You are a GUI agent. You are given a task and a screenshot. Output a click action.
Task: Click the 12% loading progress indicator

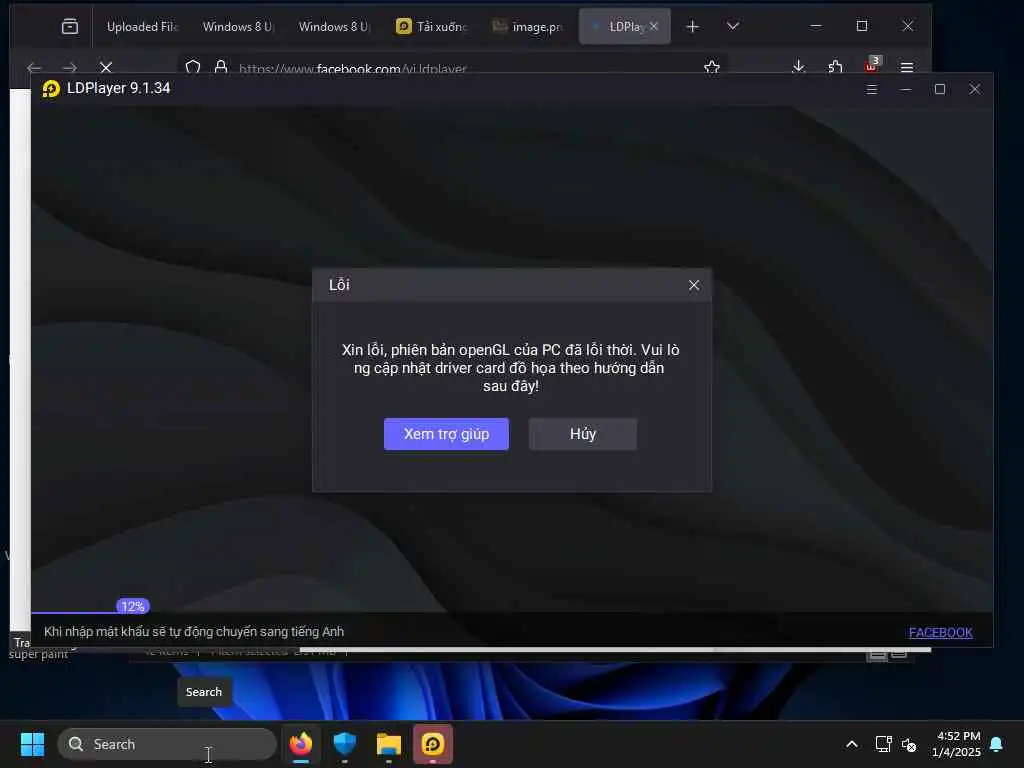[x=133, y=606]
